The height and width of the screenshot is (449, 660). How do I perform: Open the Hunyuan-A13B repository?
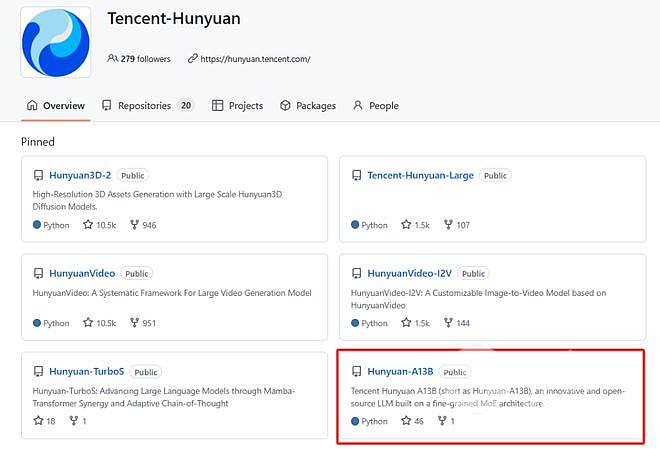point(400,371)
